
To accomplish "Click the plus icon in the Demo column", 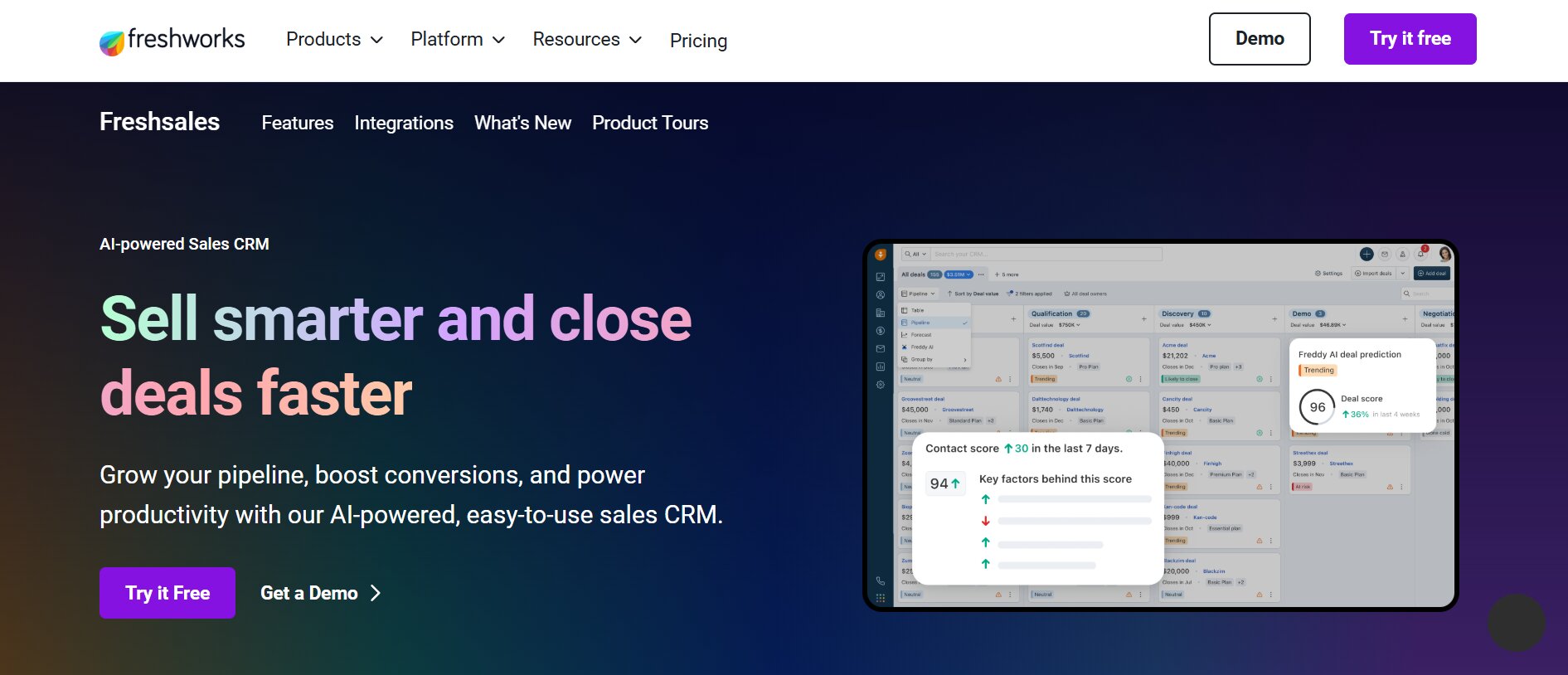I will [x=1405, y=318].
